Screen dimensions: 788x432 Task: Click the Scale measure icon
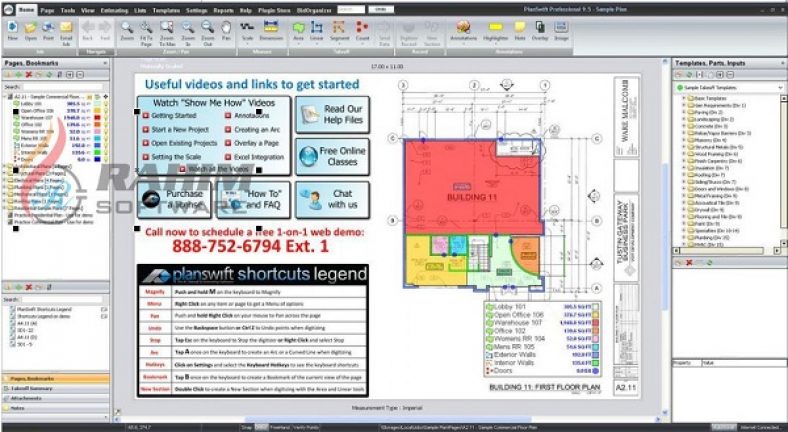247,28
